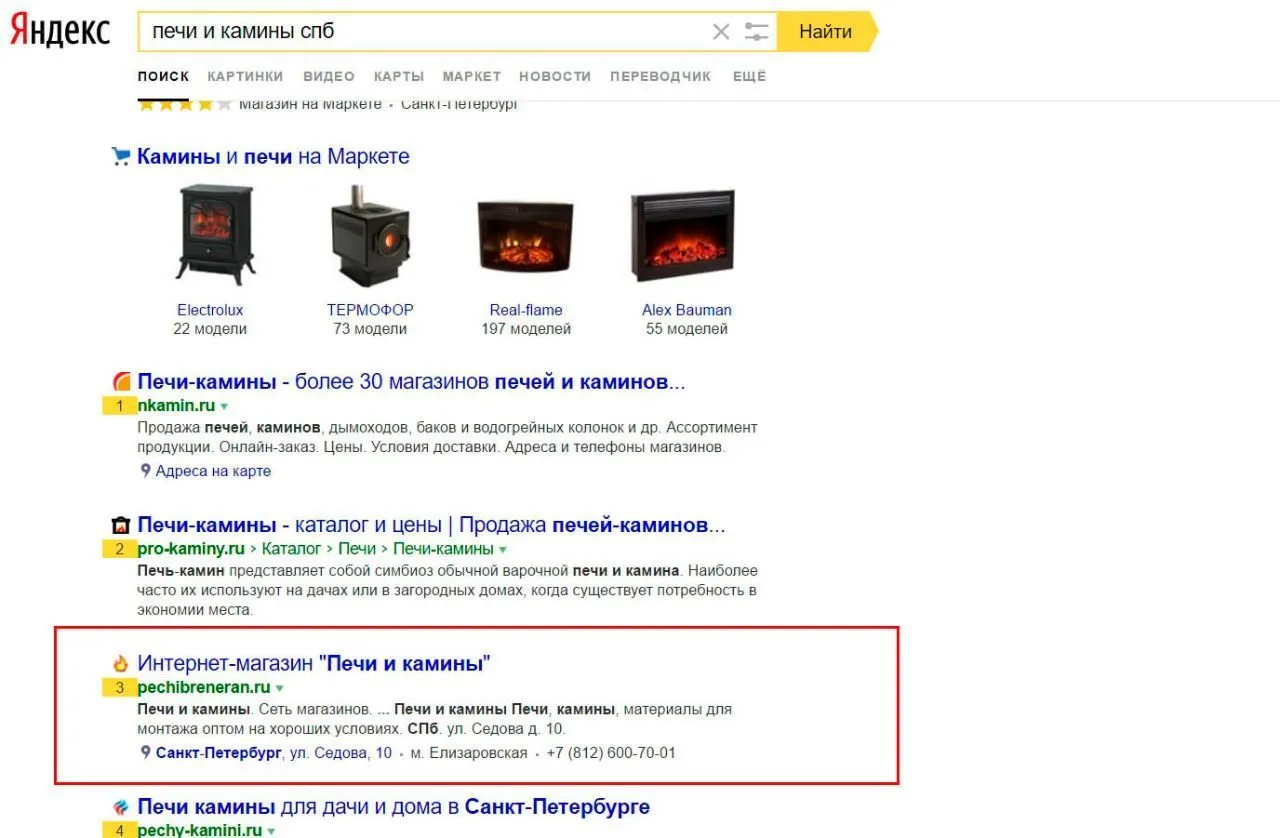This screenshot has height=838, width=1280.
Task: Open search settings sliders icon
Action: [758, 32]
